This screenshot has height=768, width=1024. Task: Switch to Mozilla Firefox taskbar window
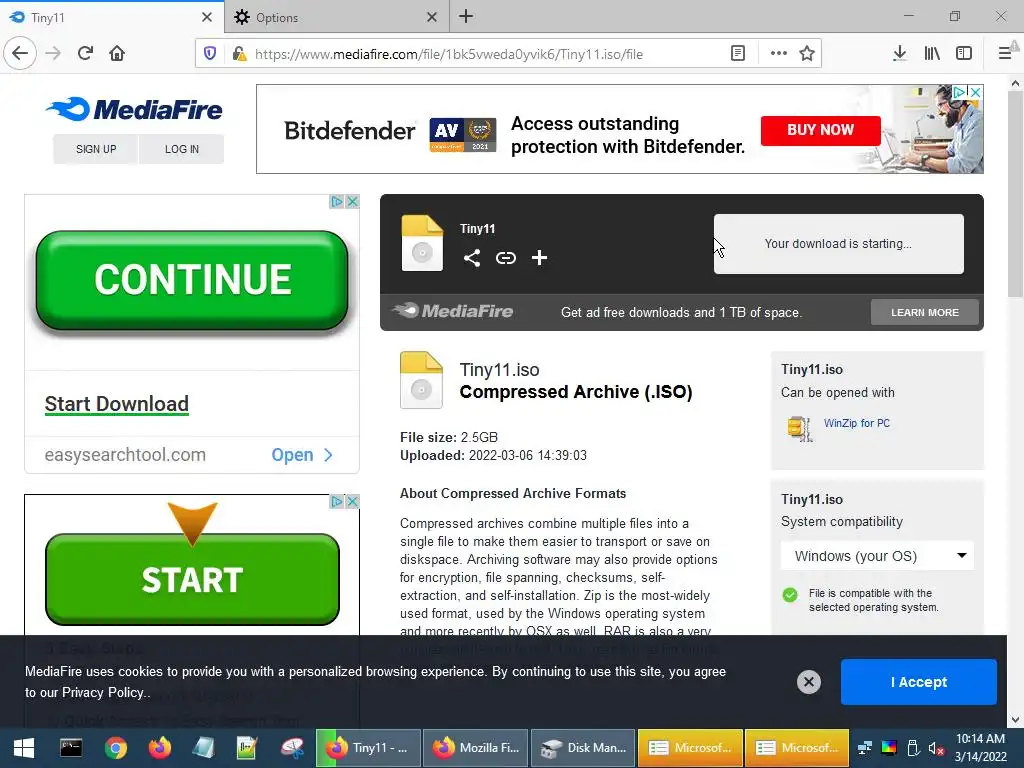coord(476,748)
